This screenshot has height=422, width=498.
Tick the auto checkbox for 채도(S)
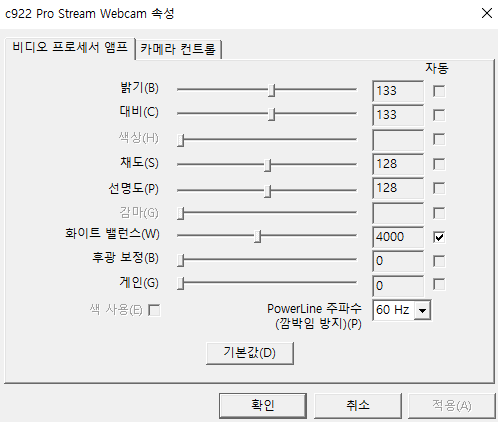439,164
